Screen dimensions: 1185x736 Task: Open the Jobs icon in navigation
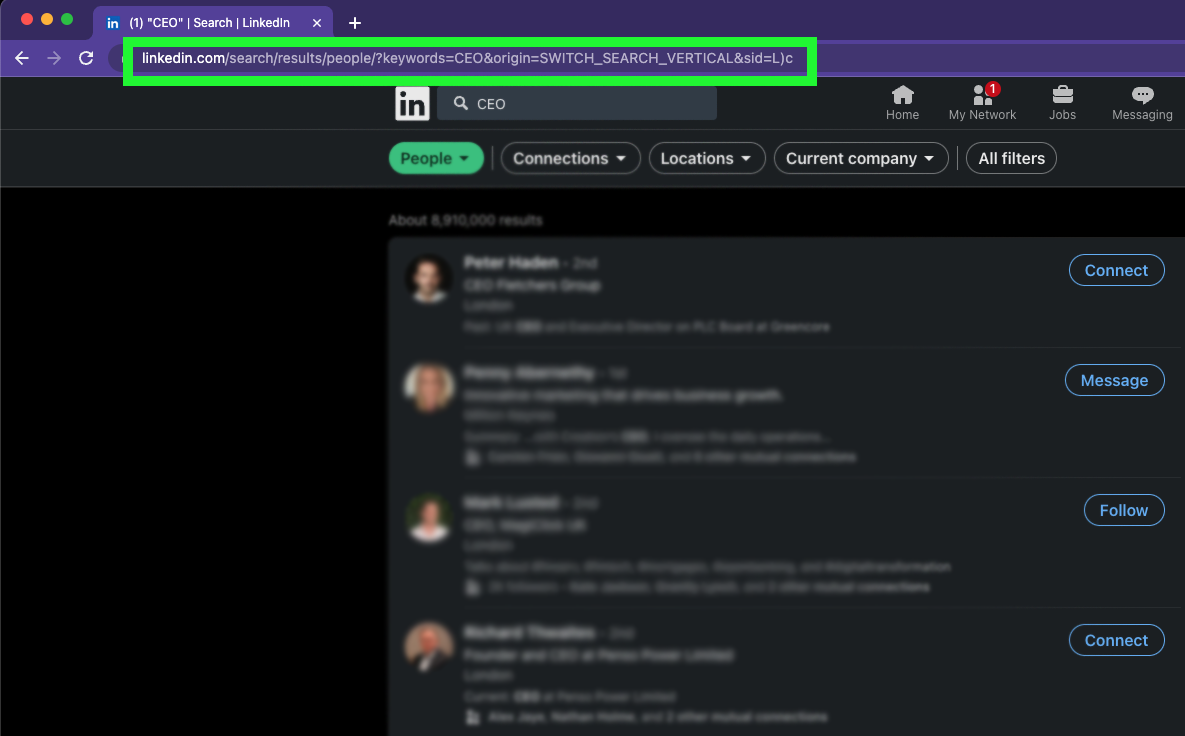coord(1062,102)
